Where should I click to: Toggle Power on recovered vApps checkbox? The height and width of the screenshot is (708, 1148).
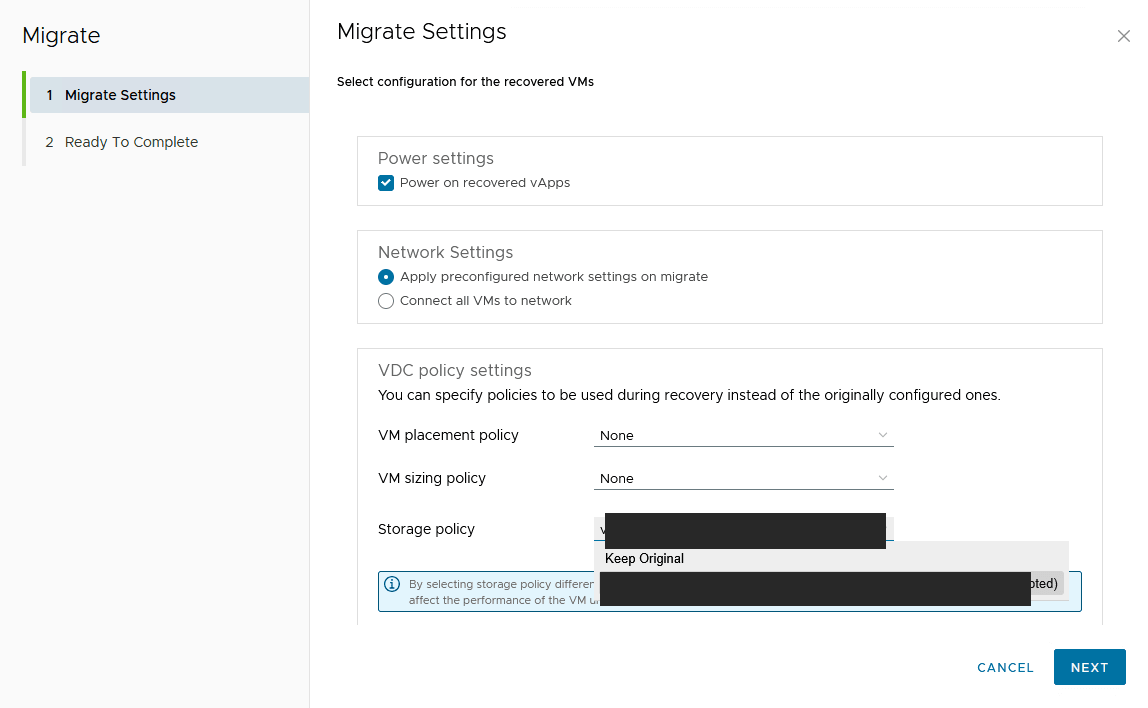[386, 183]
